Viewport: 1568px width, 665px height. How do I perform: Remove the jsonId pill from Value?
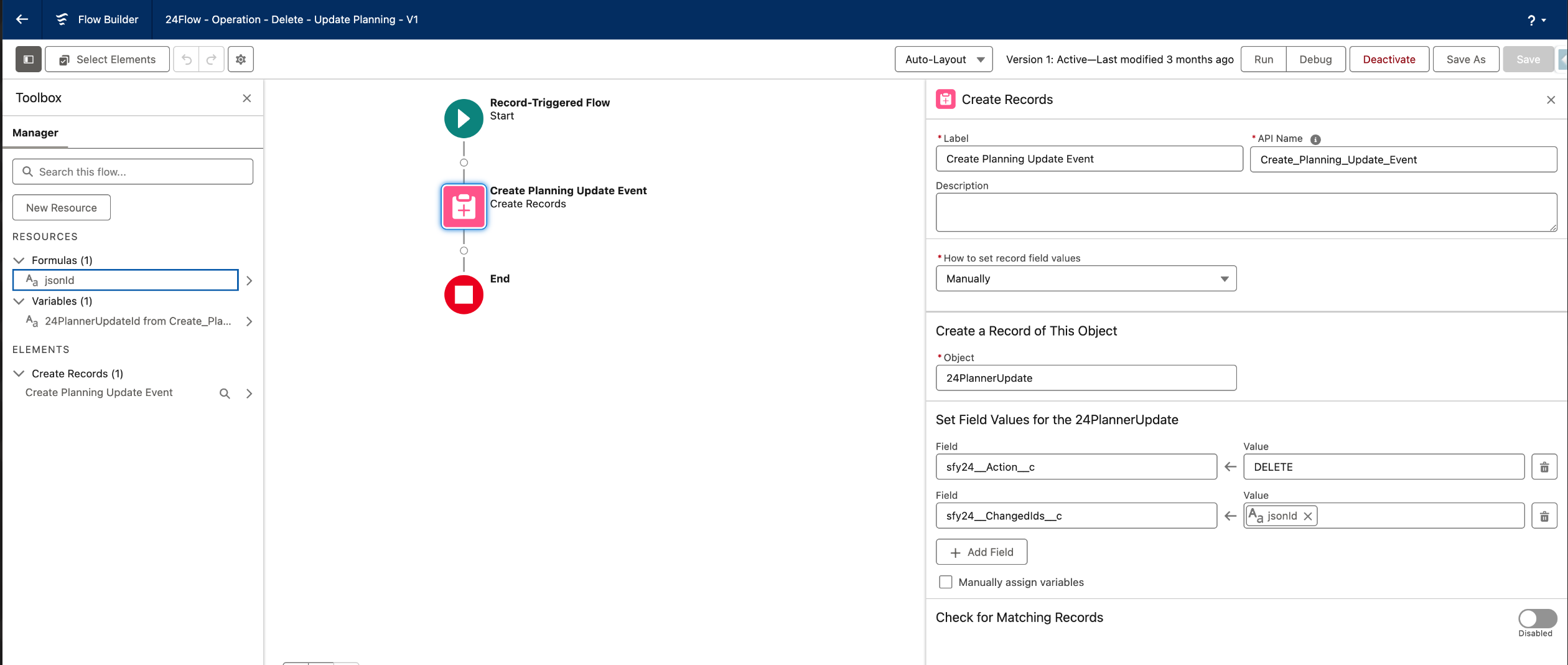1308,516
